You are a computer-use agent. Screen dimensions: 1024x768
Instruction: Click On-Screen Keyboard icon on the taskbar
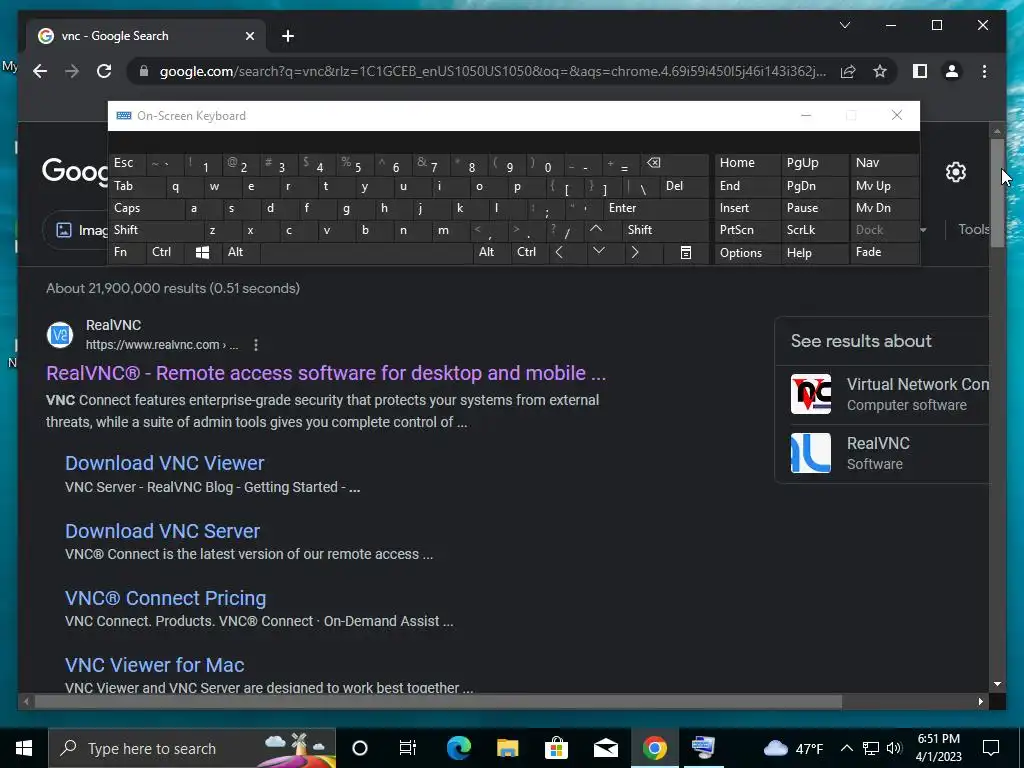(x=703, y=748)
